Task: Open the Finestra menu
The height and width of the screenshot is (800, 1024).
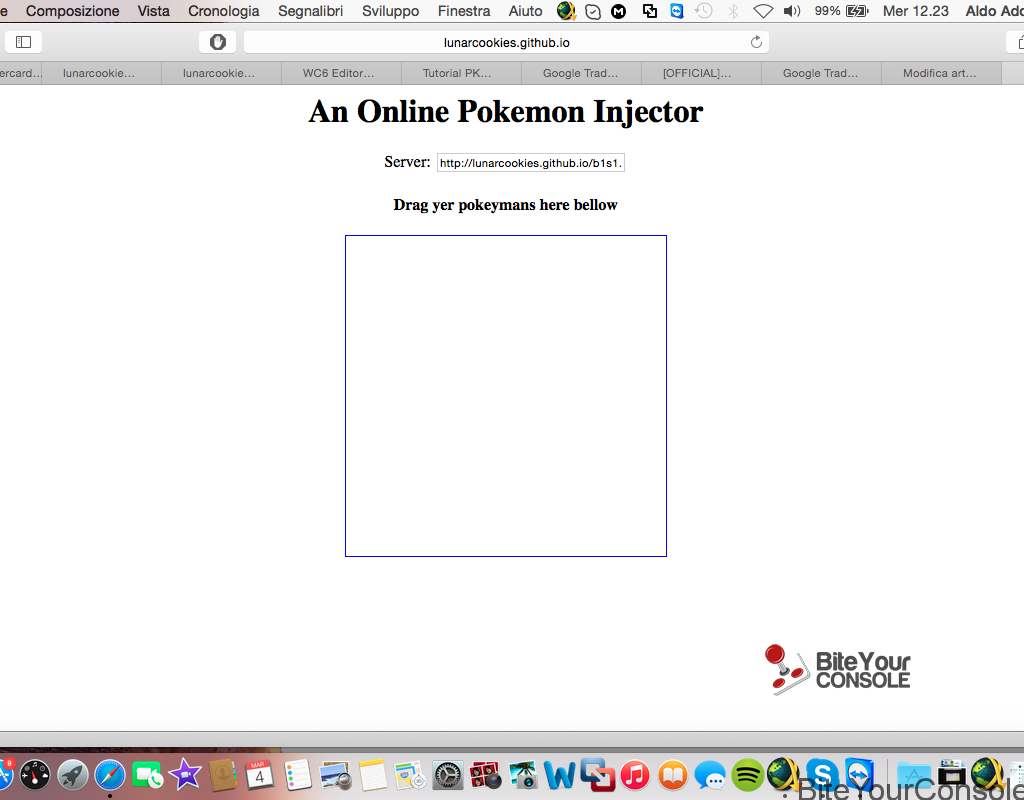Action: pos(464,11)
